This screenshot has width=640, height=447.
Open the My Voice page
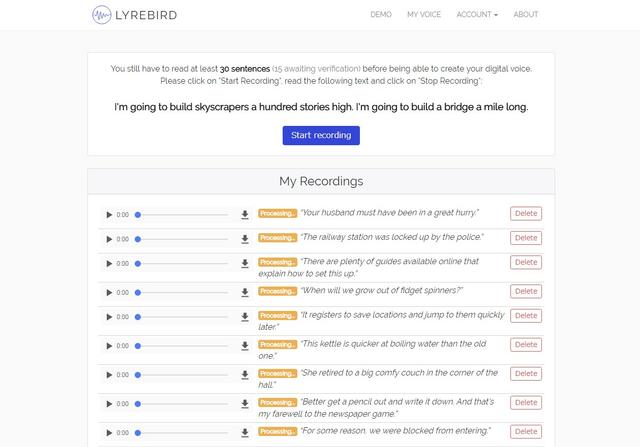pos(424,15)
